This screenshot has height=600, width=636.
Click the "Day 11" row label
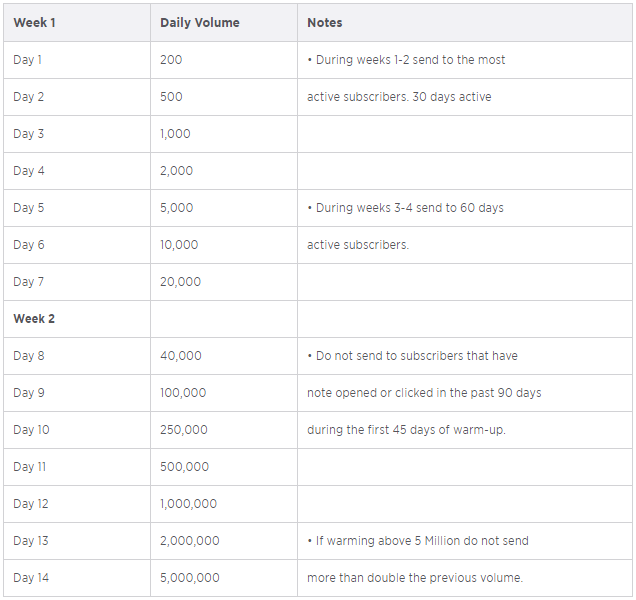click(30, 467)
